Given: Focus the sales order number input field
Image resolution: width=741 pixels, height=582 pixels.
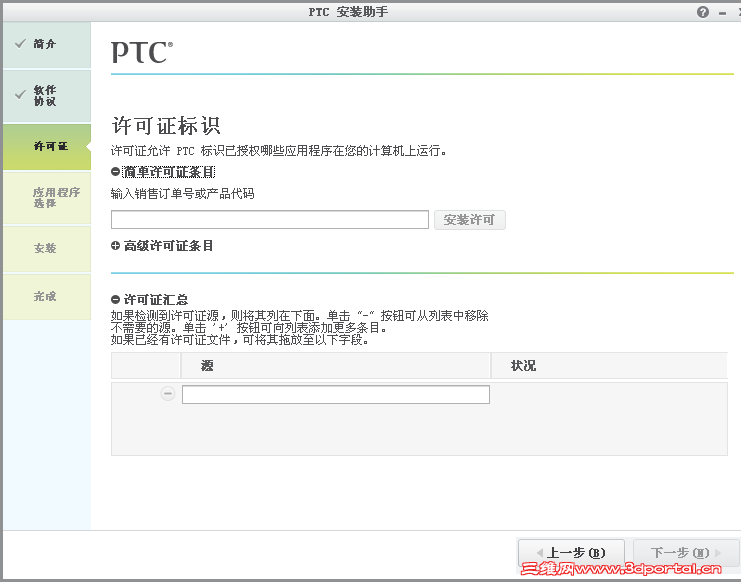Looking at the screenshot, I should coord(270,220).
